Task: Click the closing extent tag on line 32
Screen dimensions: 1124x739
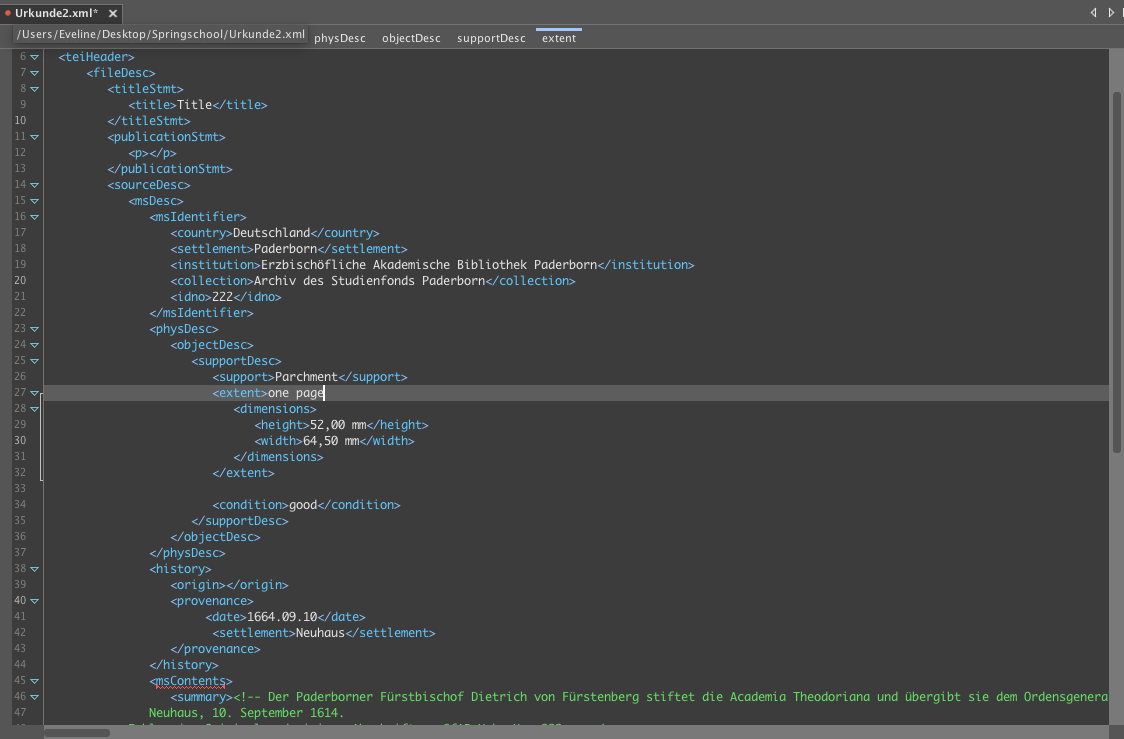Action: click(244, 473)
